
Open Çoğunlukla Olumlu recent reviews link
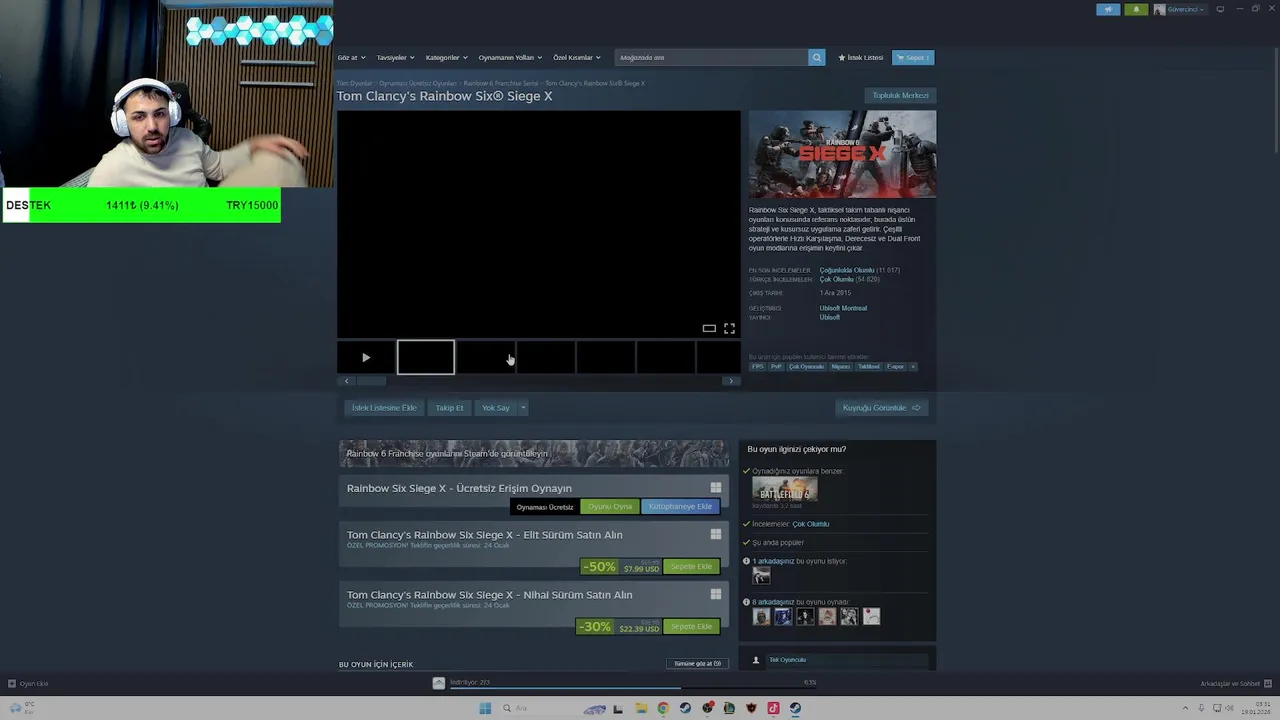click(847, 270)
